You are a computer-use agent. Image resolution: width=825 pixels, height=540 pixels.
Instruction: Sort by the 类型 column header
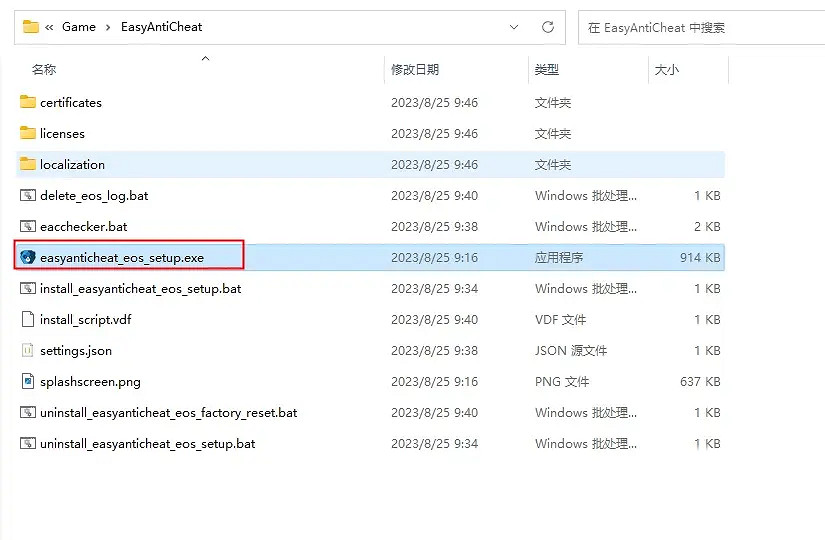(x=547, y=70)
